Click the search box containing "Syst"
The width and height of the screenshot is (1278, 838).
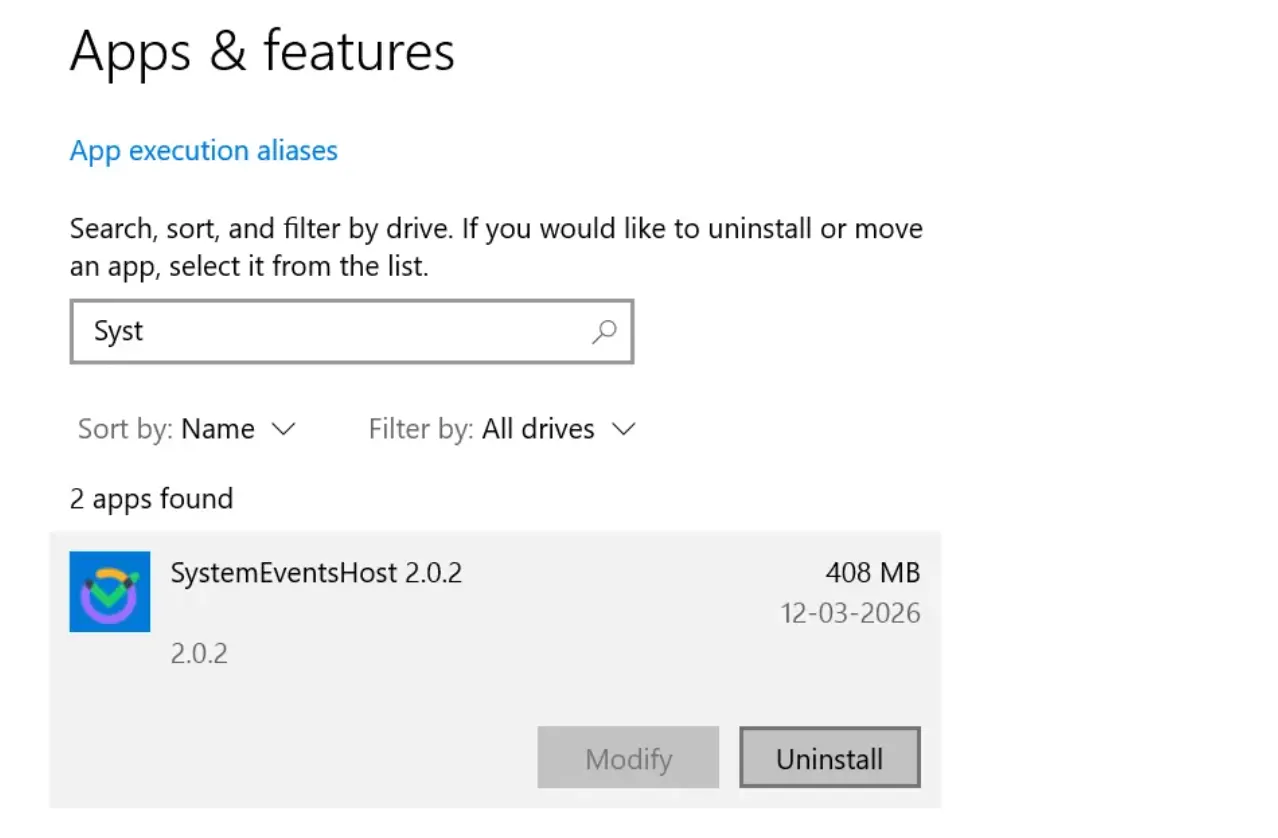pyautogui.click(x=330, y=332)
